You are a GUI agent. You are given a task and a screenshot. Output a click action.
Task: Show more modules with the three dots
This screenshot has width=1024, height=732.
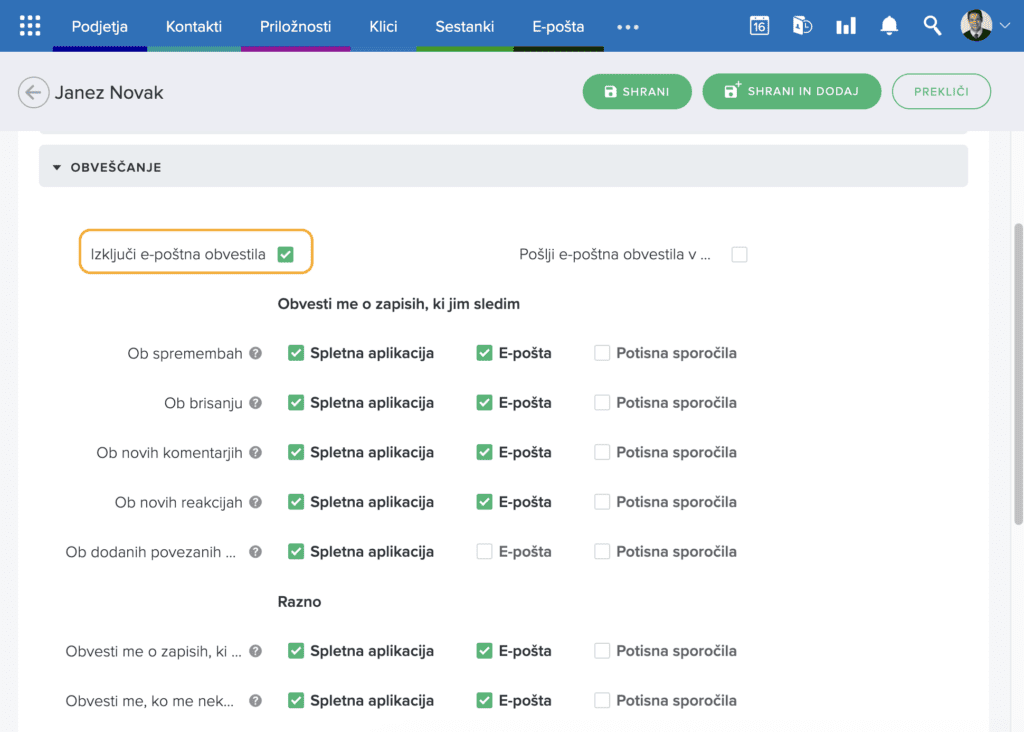click(x=628, y=27)
